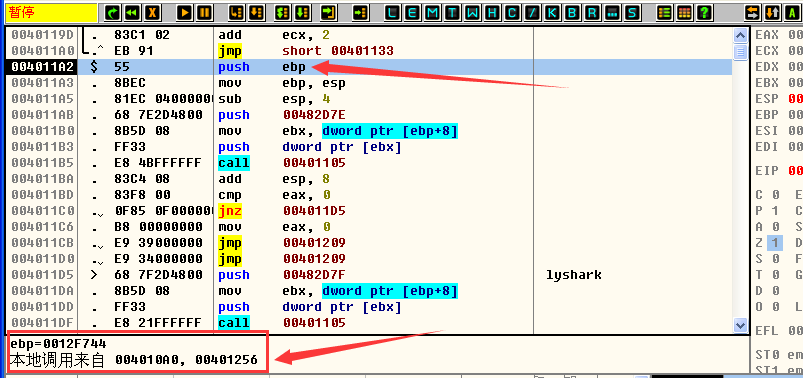803x378 pixels.
Task: Click the local calls from 004010A0 line
Action: click(133, 361)
